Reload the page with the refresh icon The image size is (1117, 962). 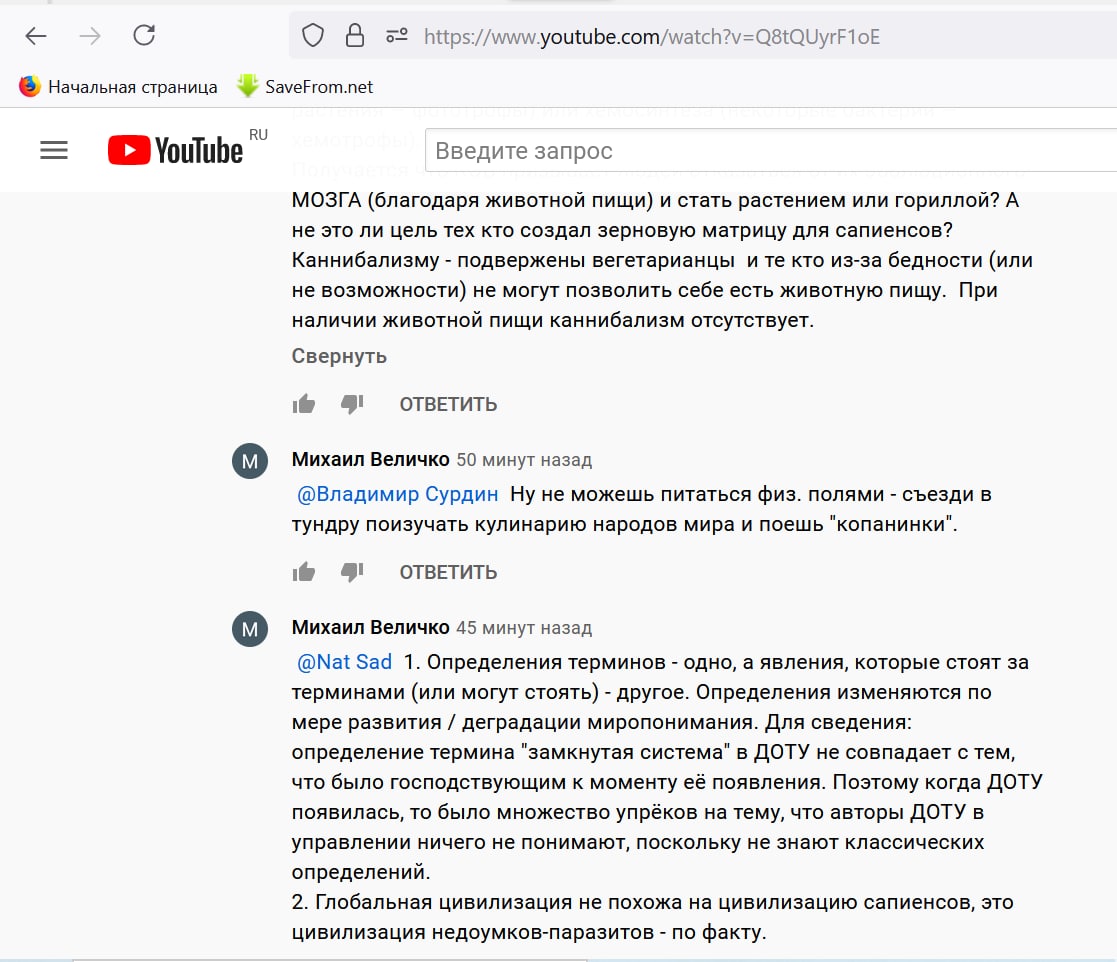point(144,37)
